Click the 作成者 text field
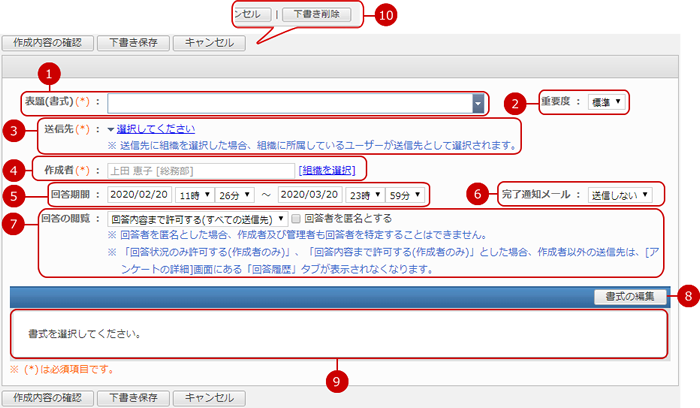Viewport: 700px width, 408px height. click(200, 169)
